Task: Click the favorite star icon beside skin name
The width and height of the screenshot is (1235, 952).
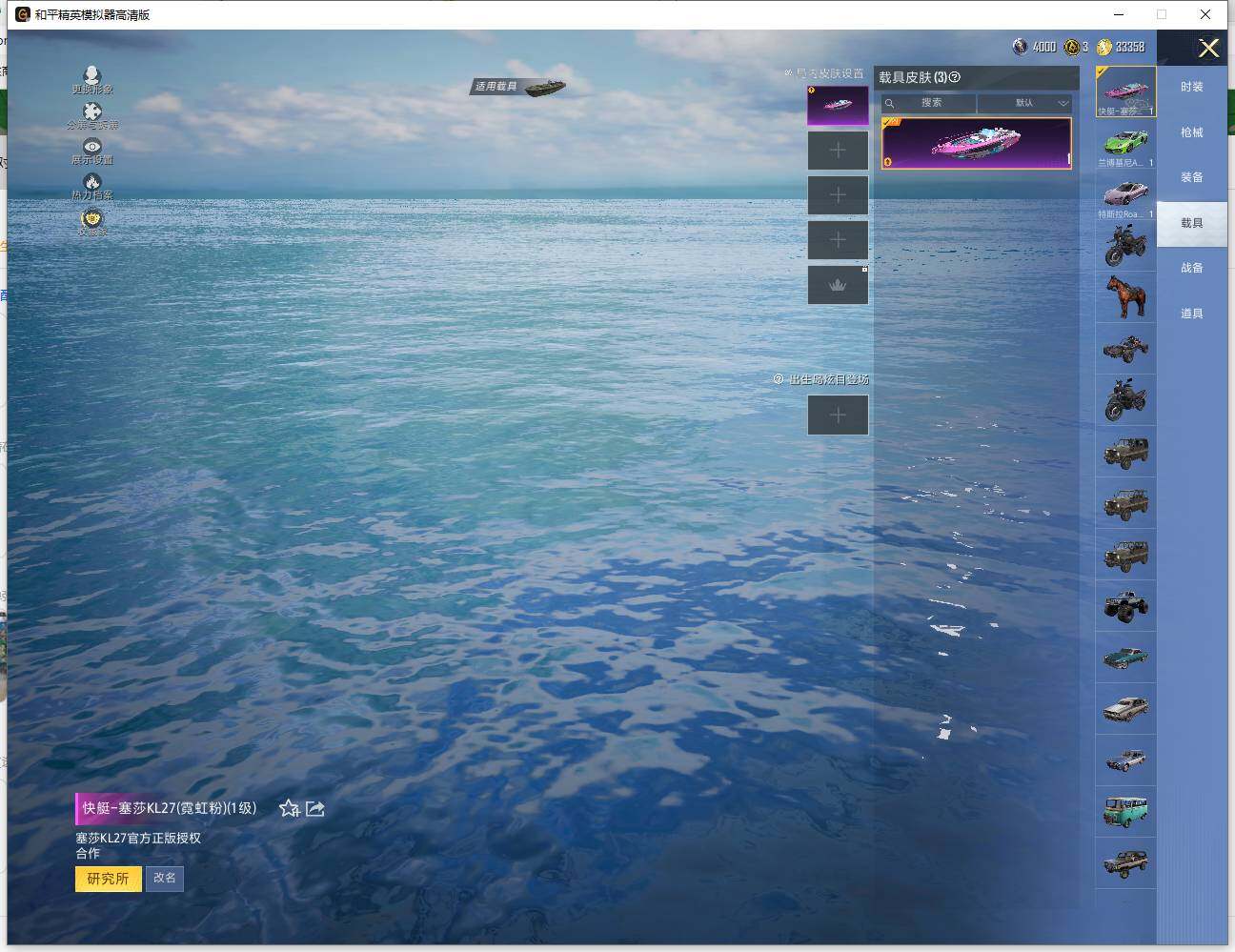Action: [x=290, y=809]
